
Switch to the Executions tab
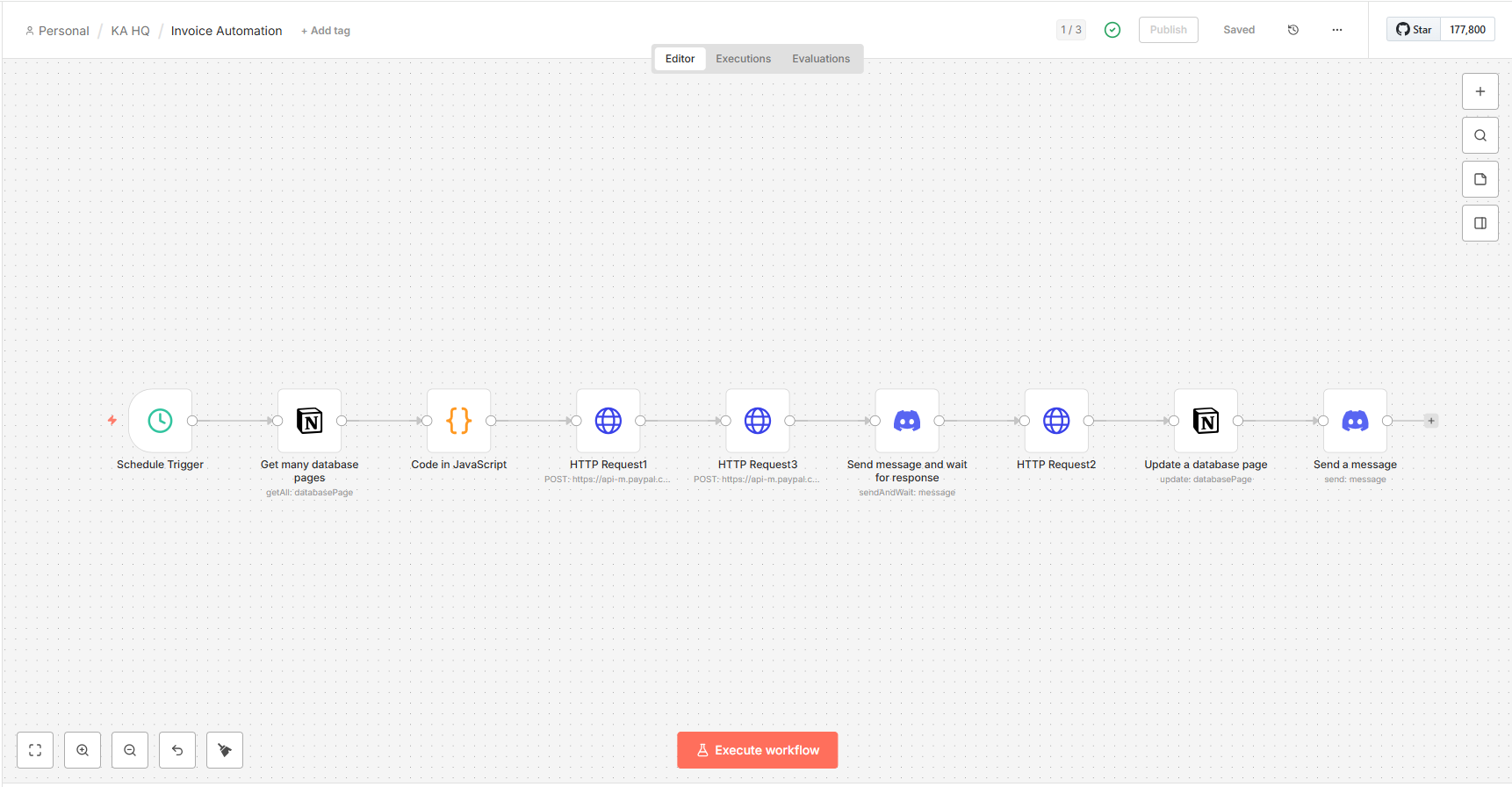coord(743,59)
